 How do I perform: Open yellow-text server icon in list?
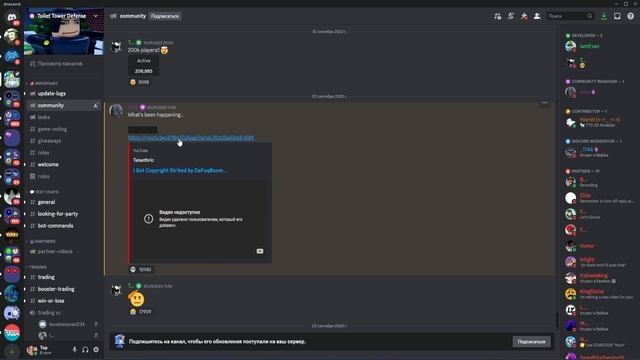tap(11, 235)
